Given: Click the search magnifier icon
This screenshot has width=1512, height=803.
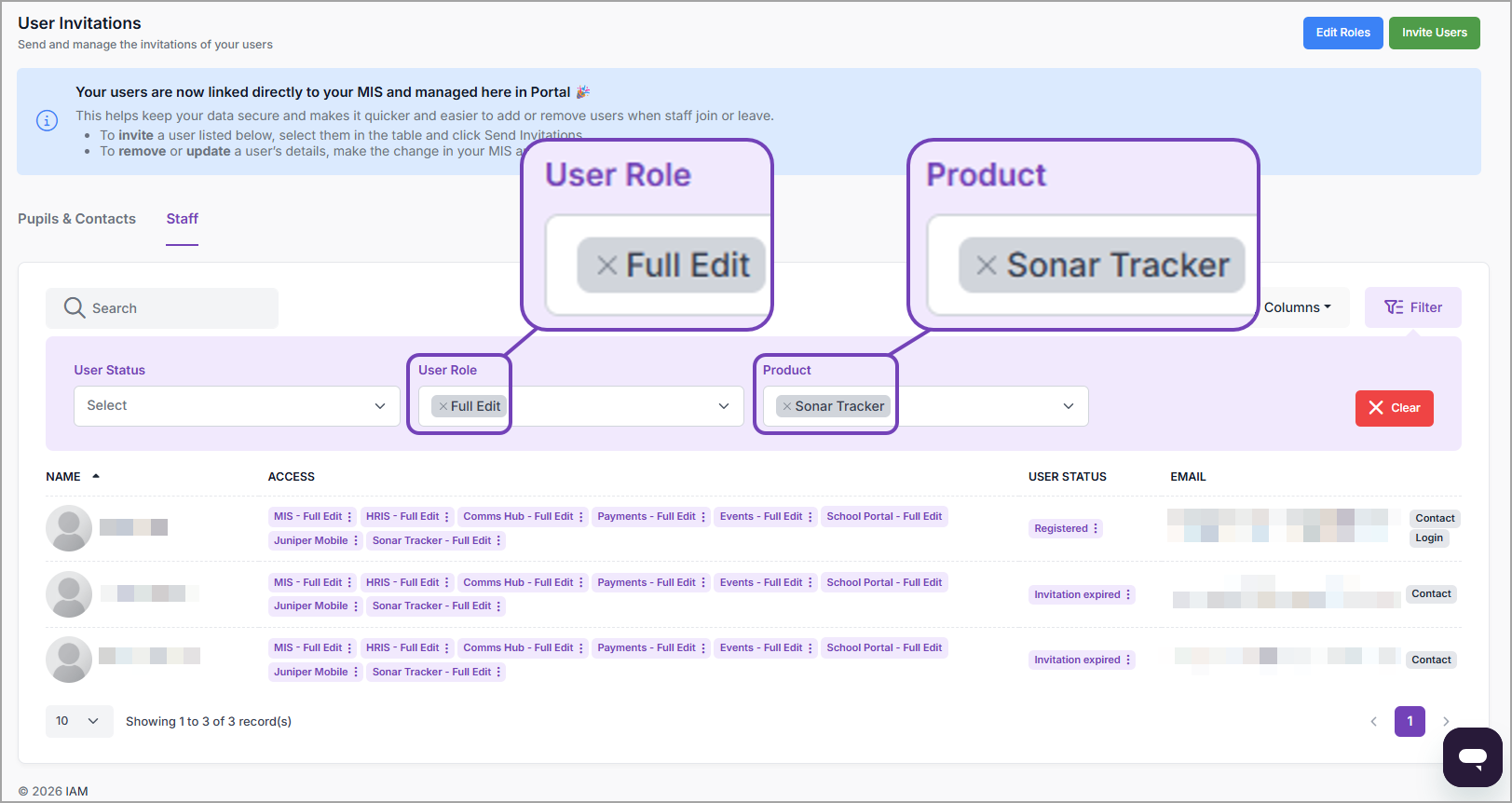Looking at the screenshot, I should click(75, 307).
